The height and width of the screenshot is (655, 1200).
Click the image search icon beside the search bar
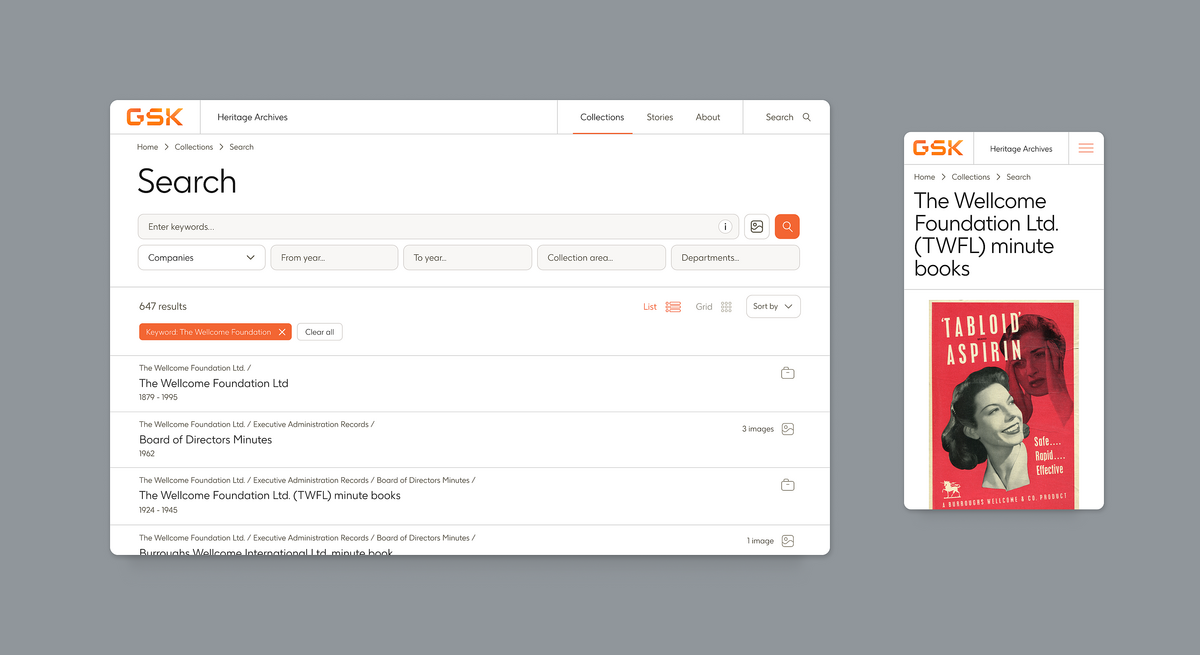[756, 226]
